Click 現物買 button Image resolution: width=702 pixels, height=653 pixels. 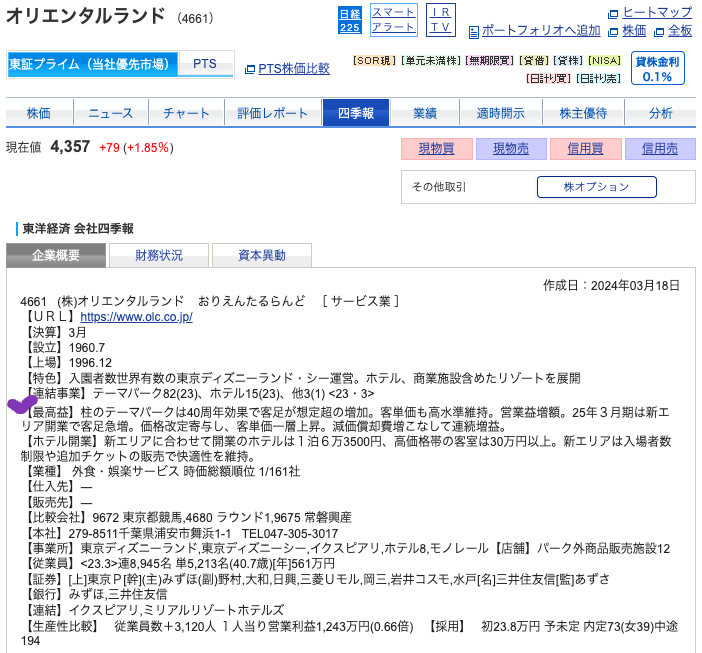click(x=437, y=149)
